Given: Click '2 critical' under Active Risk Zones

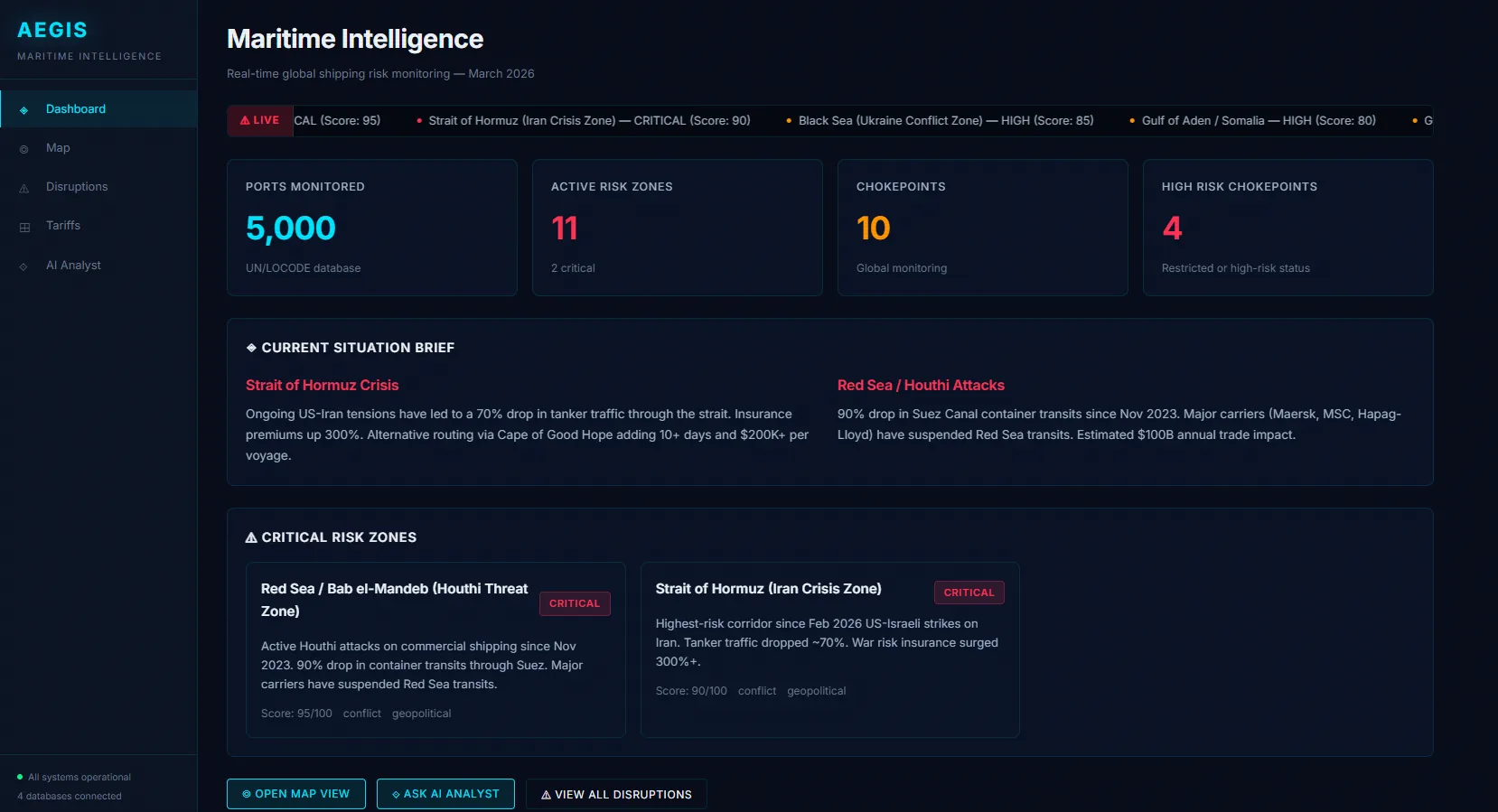Looking at the screenshot, I should point(573,268).
